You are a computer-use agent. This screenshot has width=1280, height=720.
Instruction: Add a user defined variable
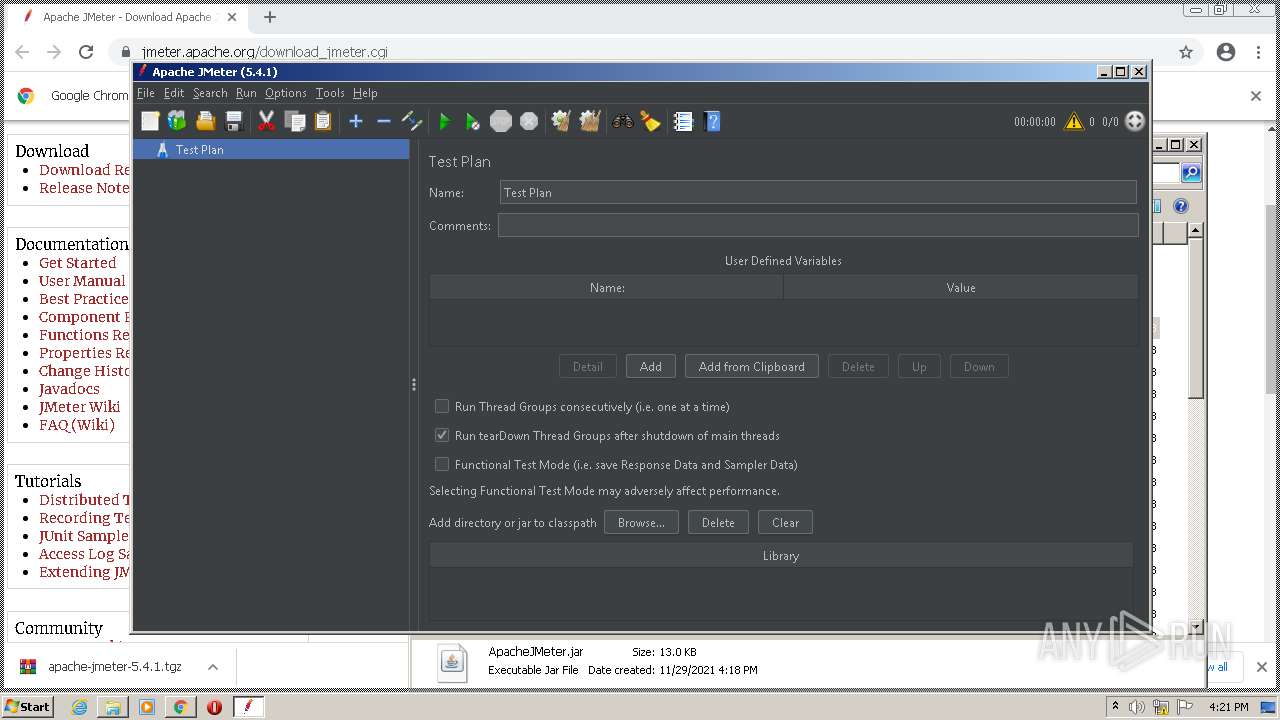click(651, 367)
